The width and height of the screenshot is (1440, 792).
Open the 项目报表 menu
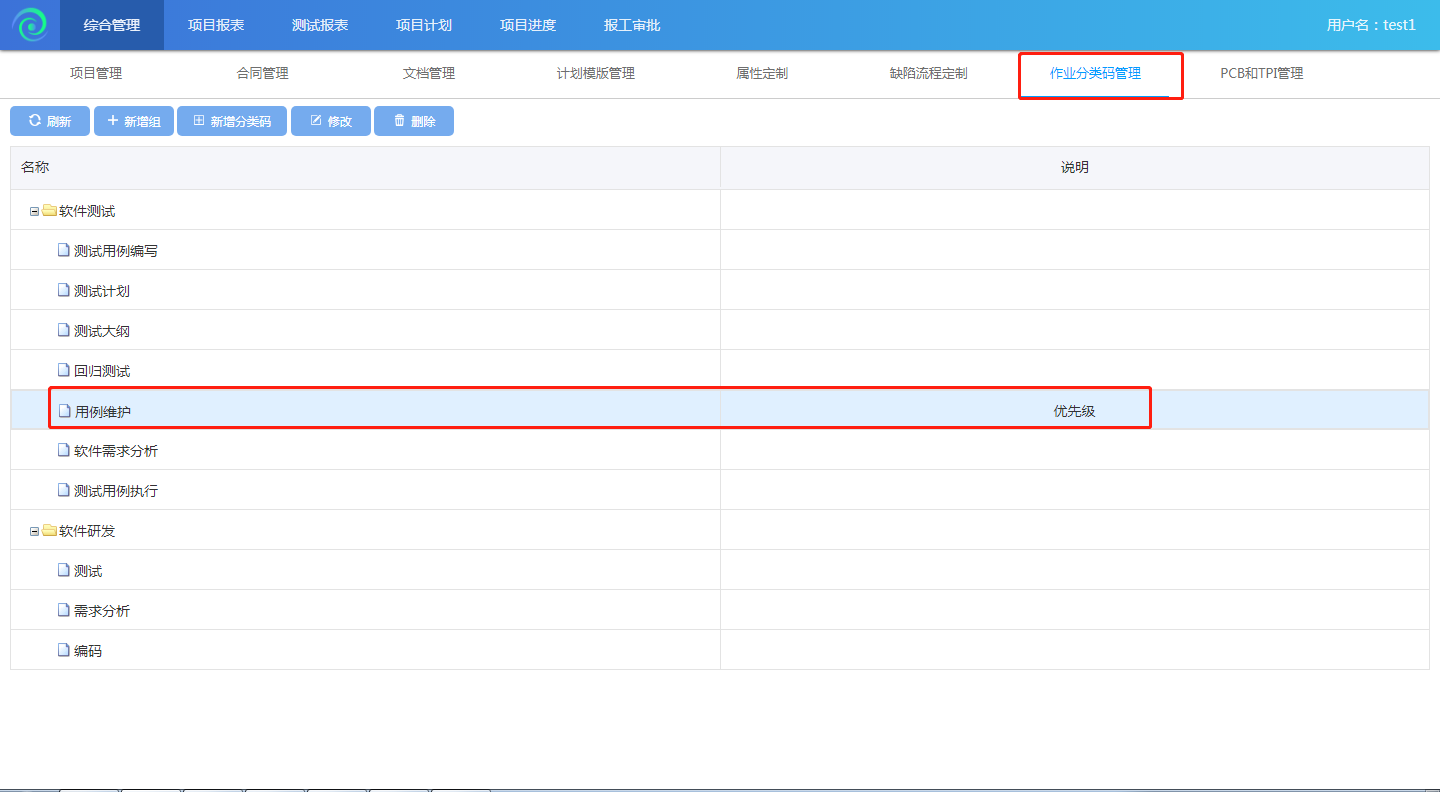coord(216,25)
